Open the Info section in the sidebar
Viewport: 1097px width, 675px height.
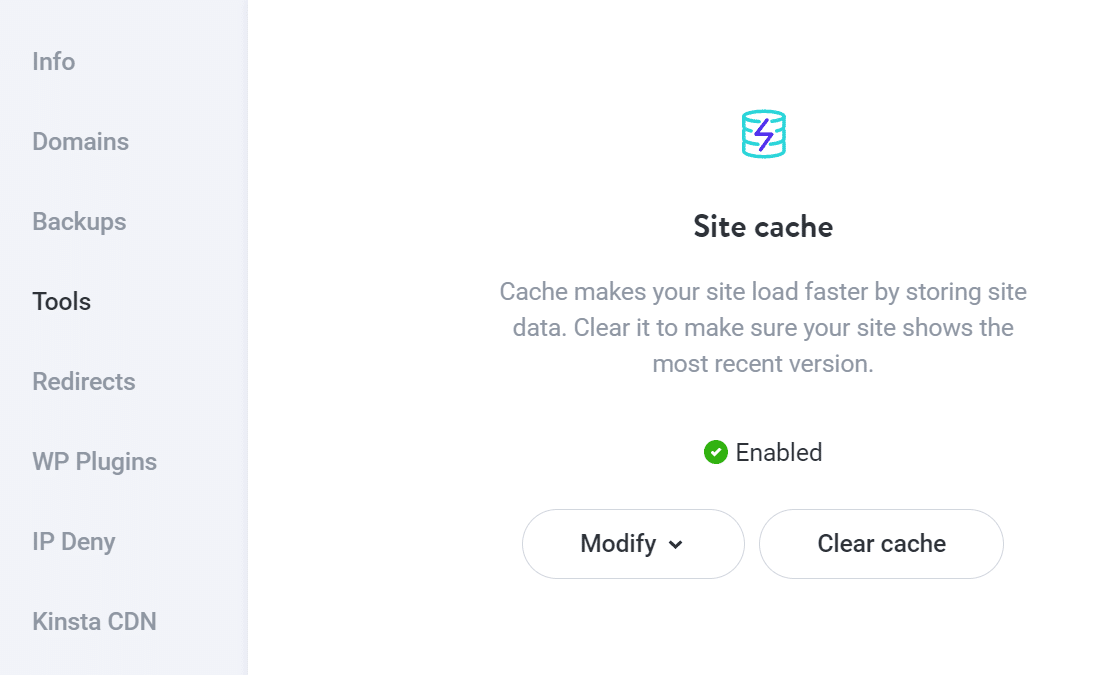click(x=52, y=61)
